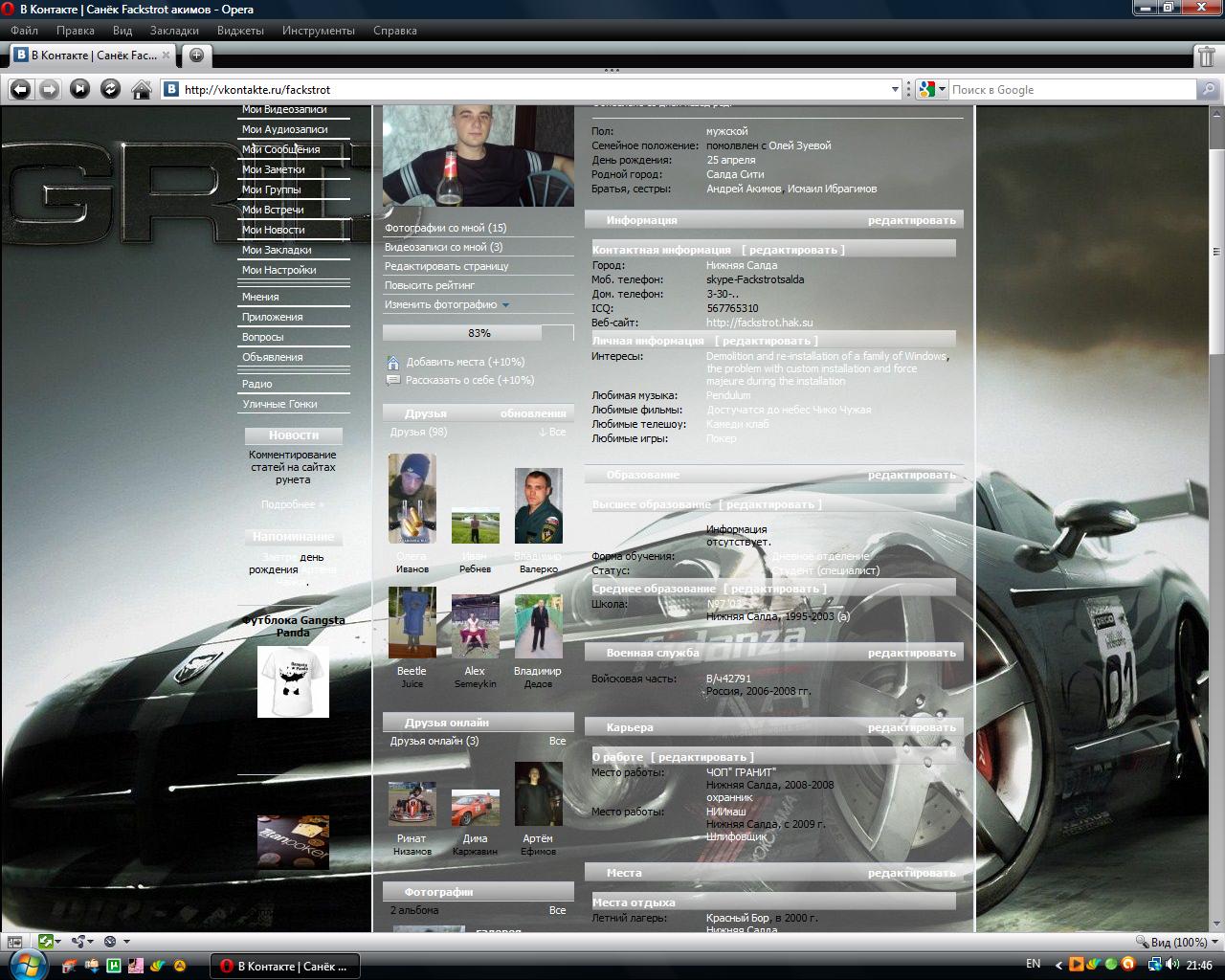Open friend Владимир Валерко's avatar thumbnail
1225x980 pixels.
click(538, 505)
